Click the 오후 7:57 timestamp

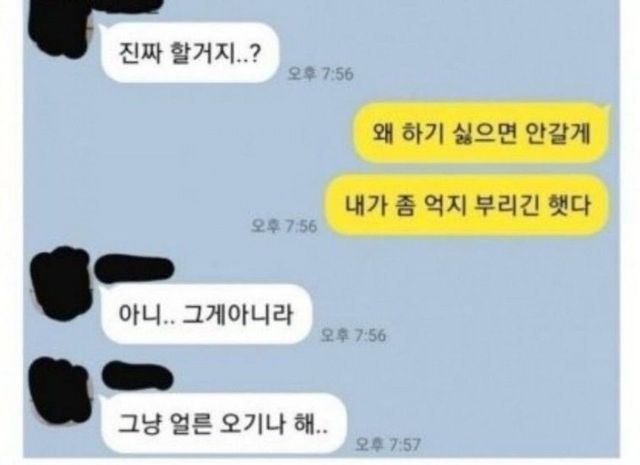(x=388, y=444)
